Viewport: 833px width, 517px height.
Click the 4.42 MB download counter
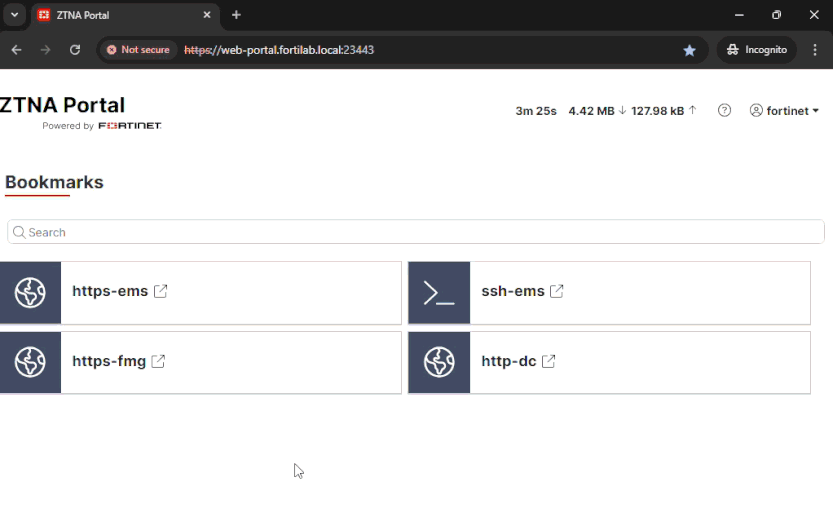(x=597, y=111)
